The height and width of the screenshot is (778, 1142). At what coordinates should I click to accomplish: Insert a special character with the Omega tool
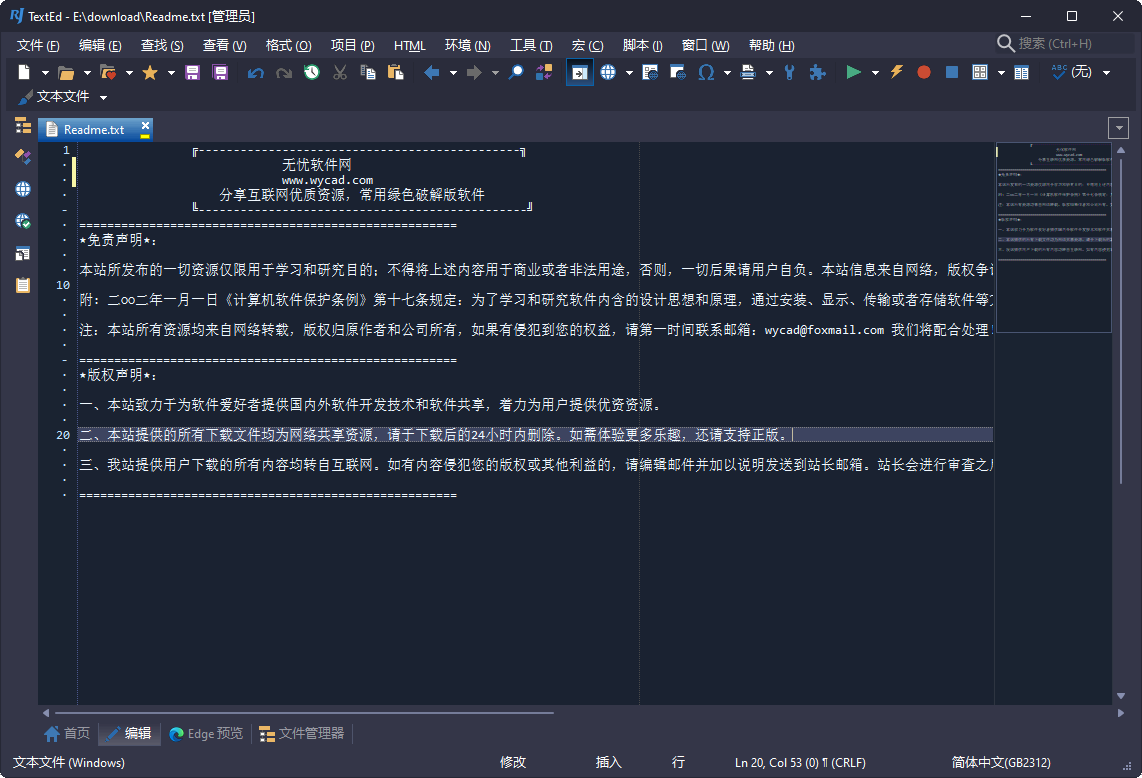point(707,72)
